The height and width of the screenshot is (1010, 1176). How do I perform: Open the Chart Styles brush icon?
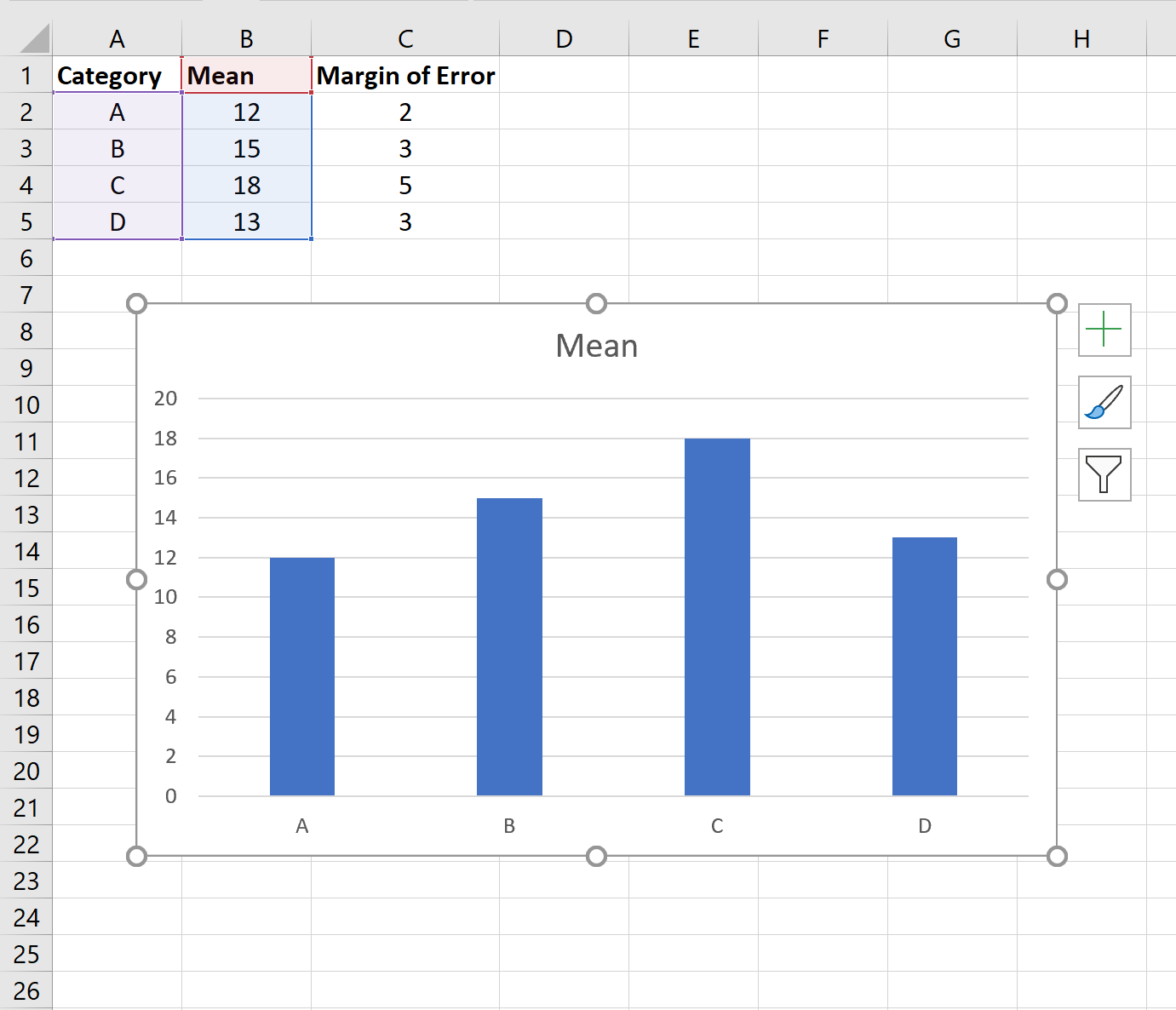1104,404
